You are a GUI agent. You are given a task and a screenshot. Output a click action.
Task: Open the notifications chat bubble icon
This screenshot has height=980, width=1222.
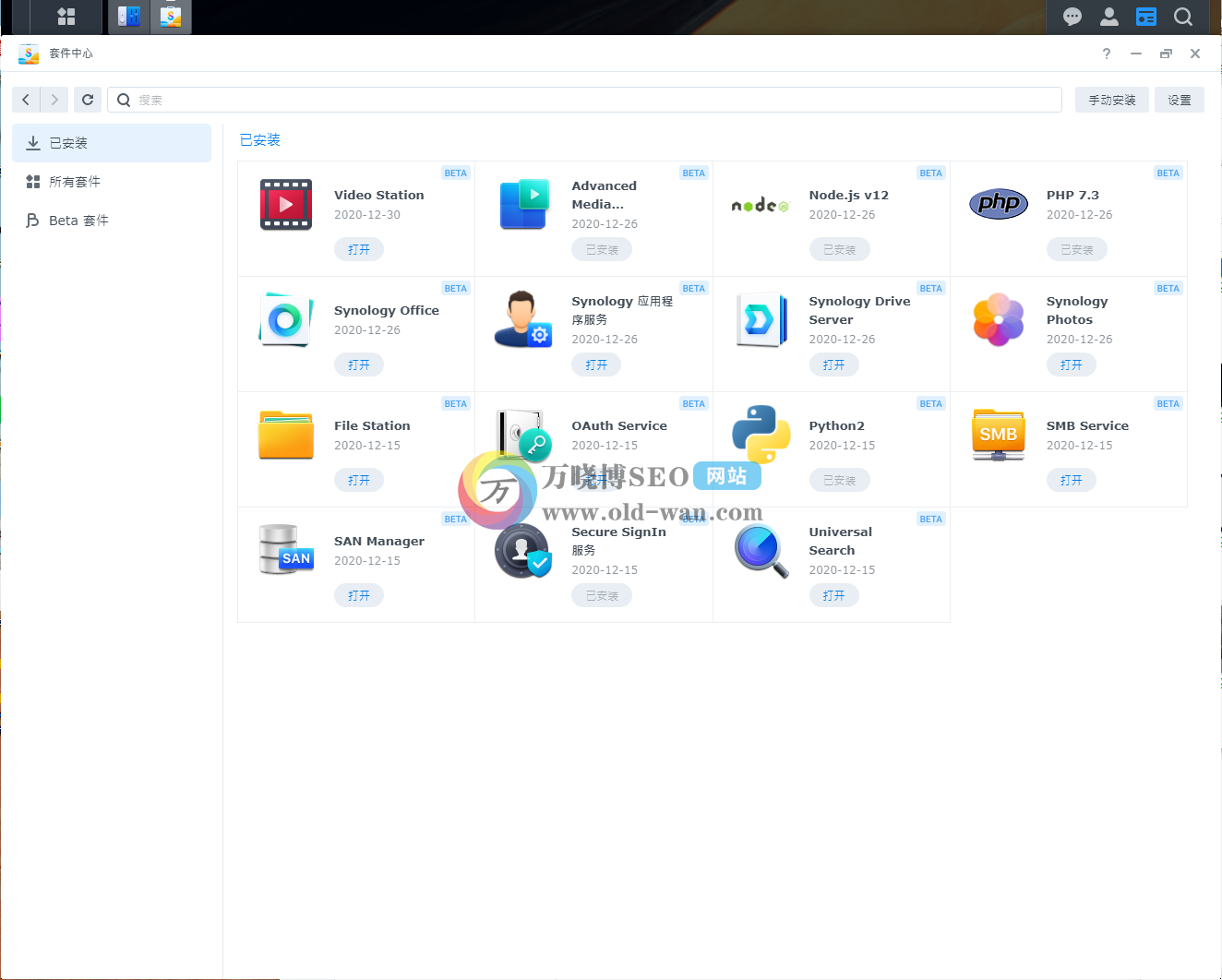[x=1072, y=17]
